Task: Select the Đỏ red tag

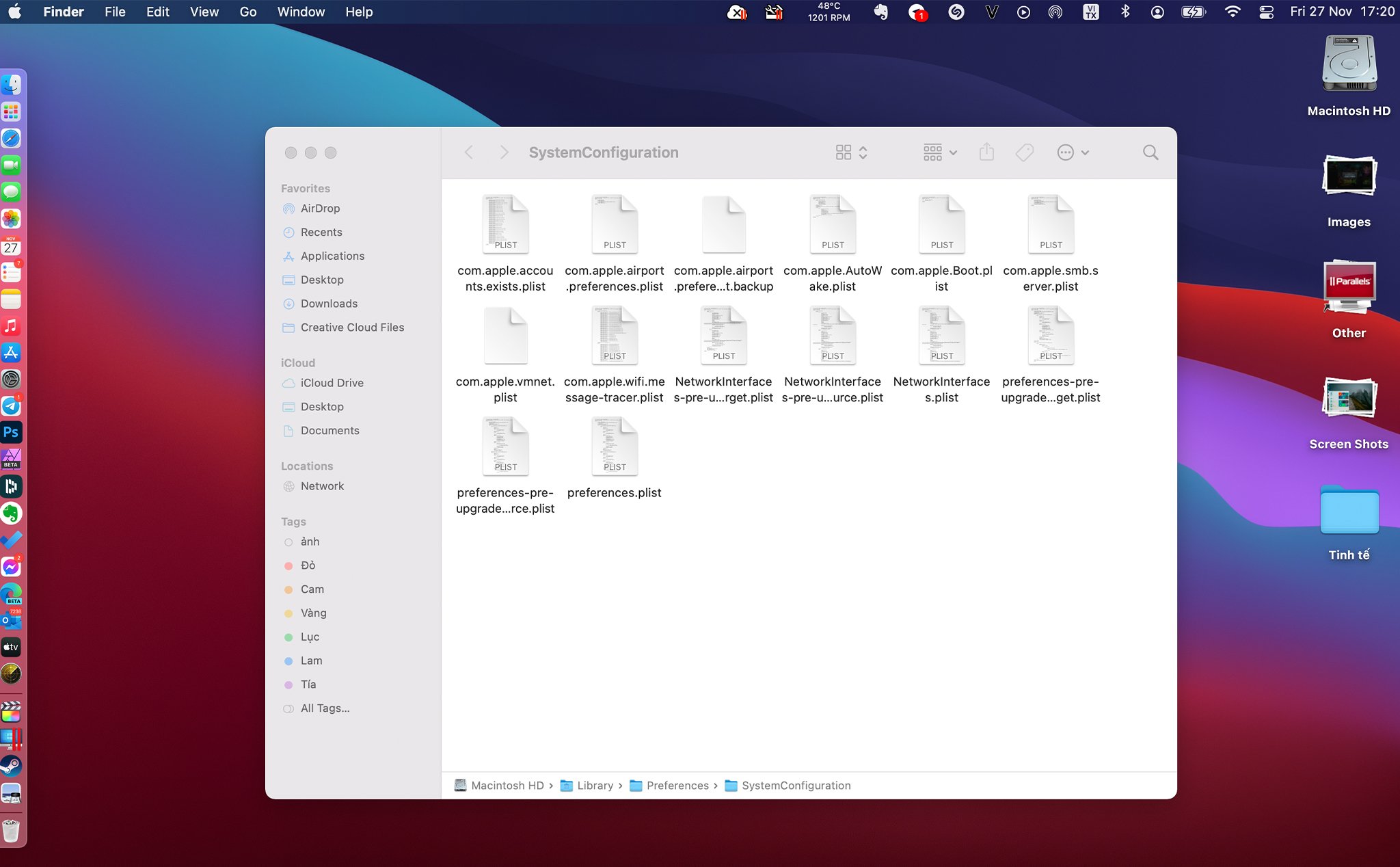Action: click(308, 565)
